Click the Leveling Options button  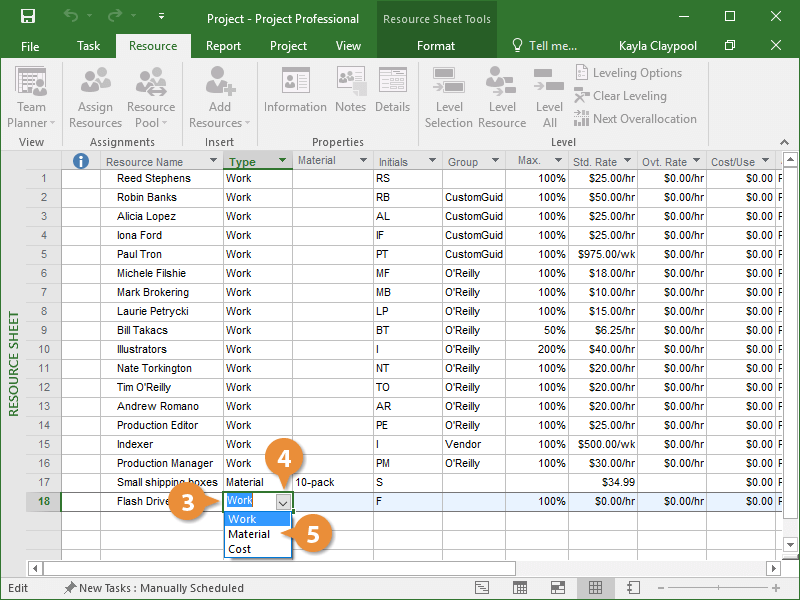pyautogui.click(x=628, y=73)
